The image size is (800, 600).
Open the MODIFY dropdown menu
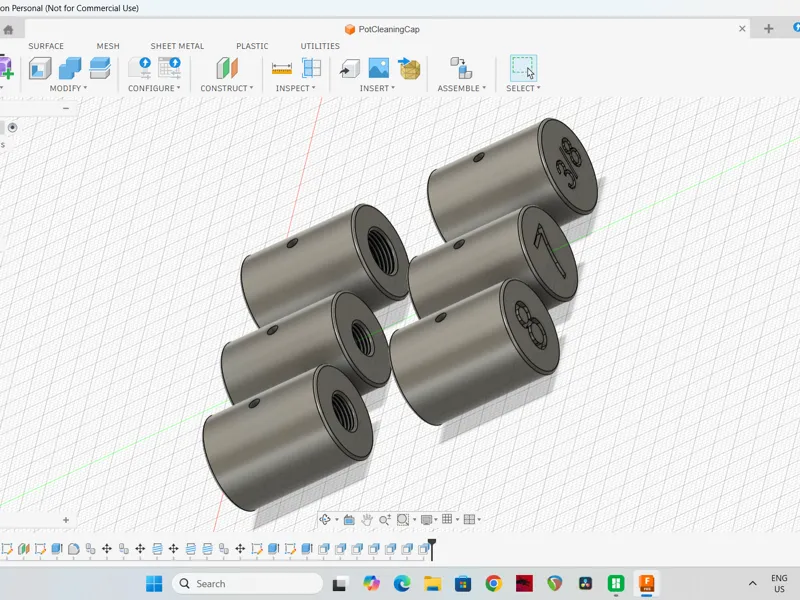[68, 88]
